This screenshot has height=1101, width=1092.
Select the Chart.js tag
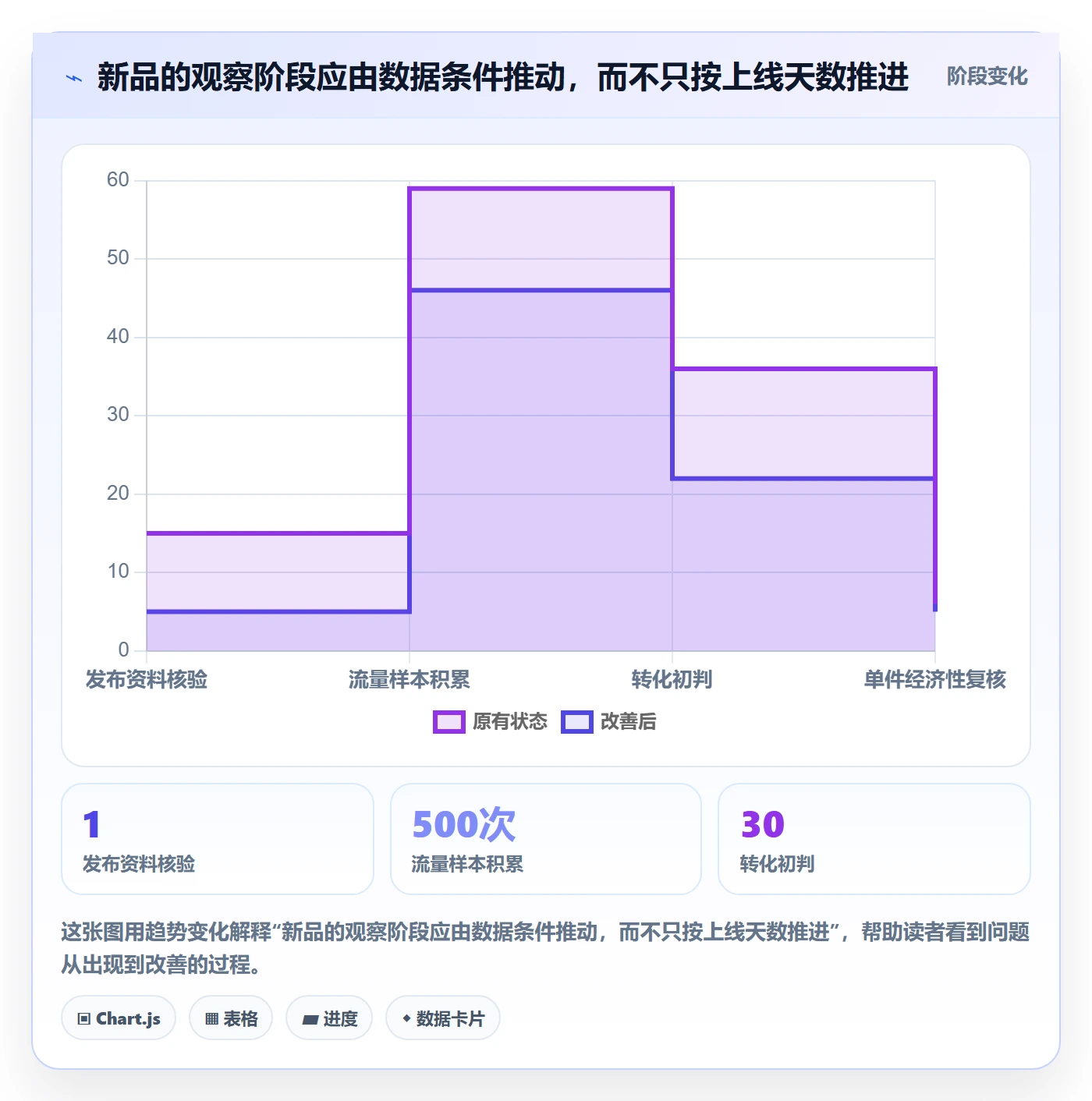[x=119, y=1018]
